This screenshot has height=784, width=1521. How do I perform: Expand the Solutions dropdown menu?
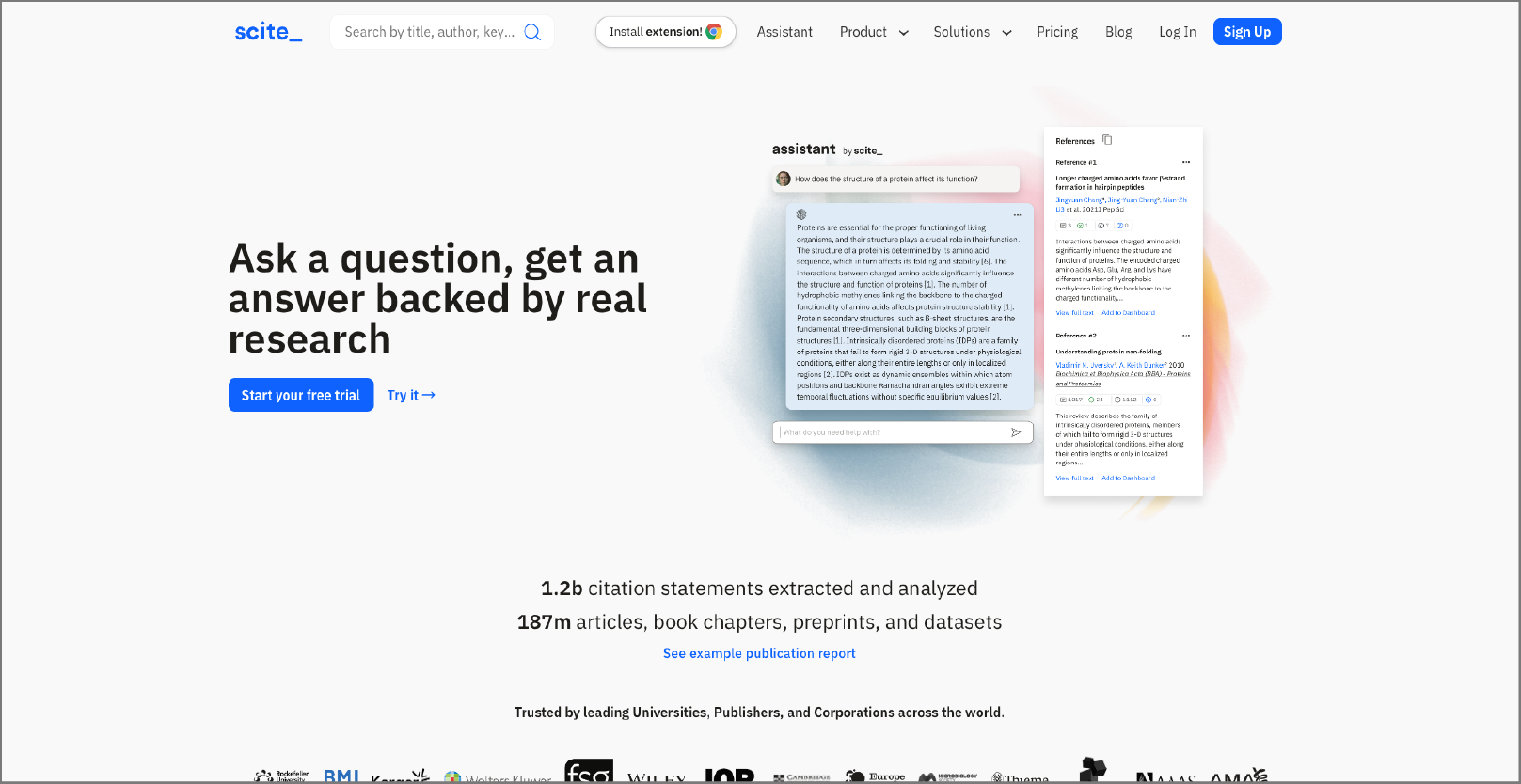coord(973,32)
